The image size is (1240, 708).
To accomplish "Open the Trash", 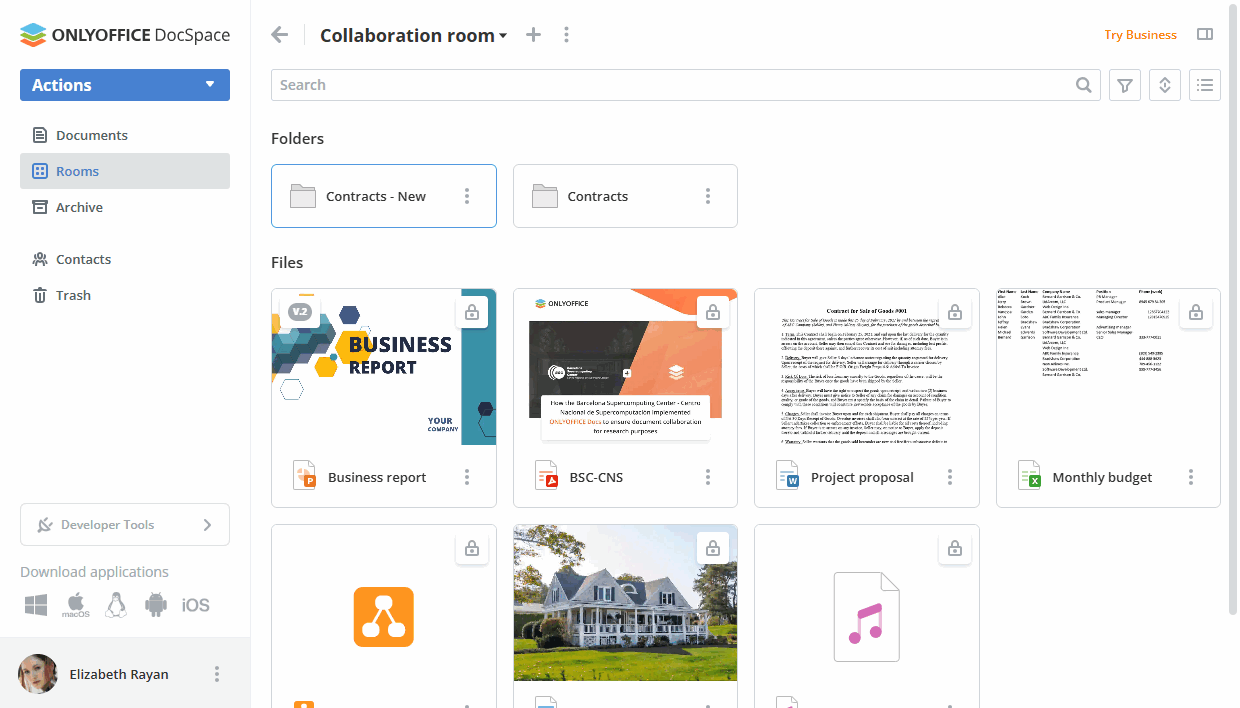I will [125, 295].
